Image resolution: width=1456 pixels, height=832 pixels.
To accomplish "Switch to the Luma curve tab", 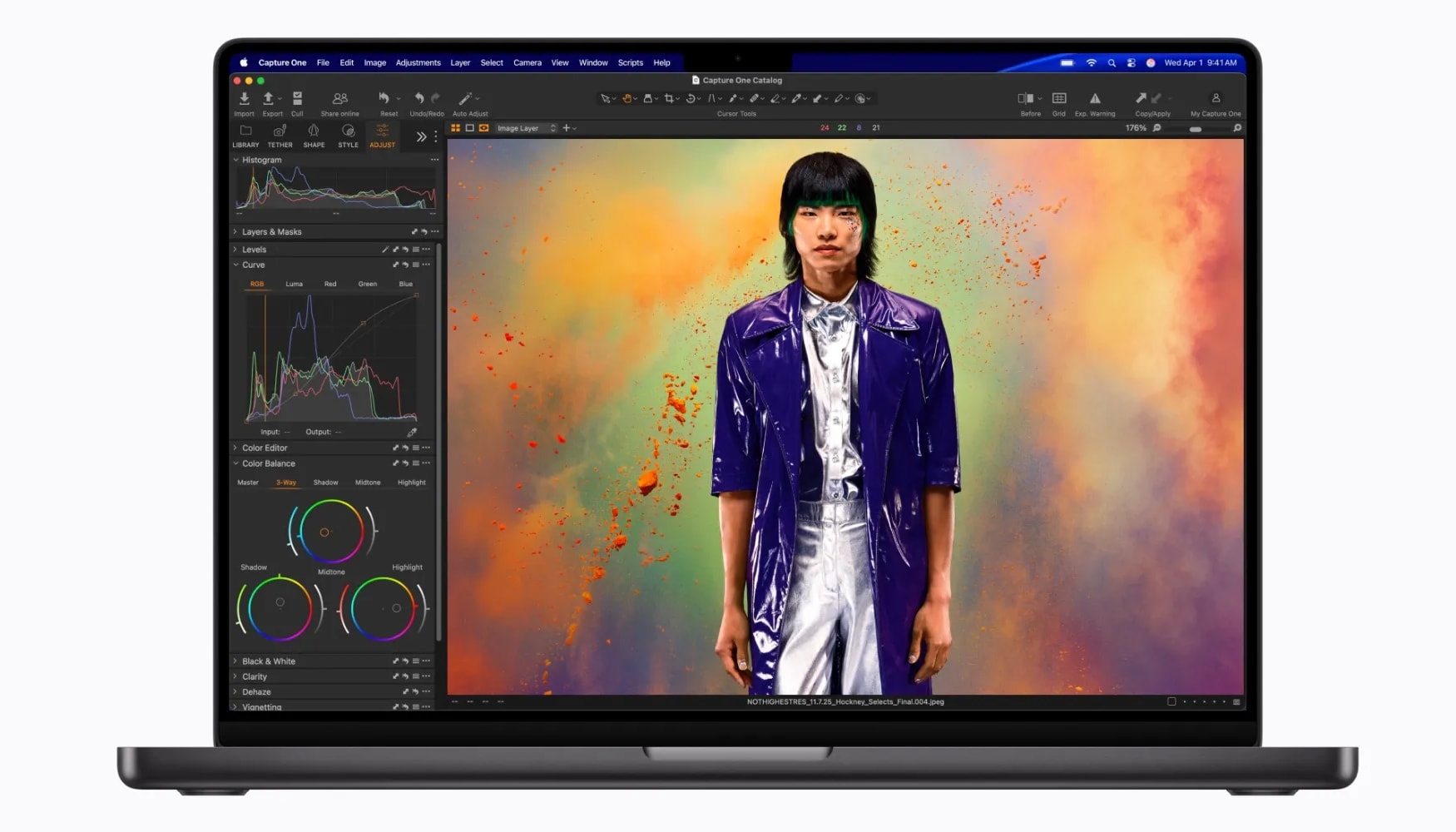I will click(294, 284).
